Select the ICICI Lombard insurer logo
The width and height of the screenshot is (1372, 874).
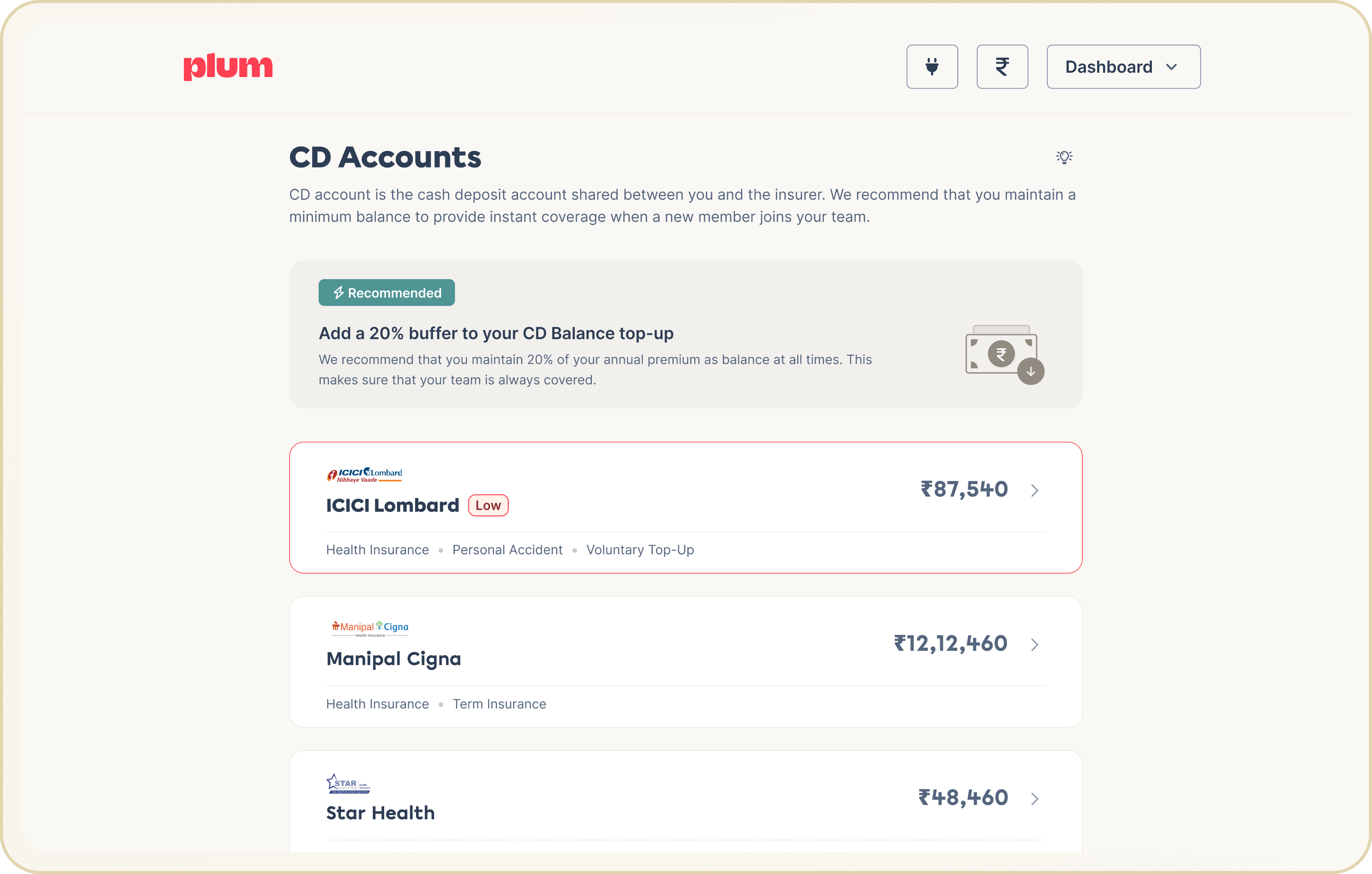click(x=365, y=475)
